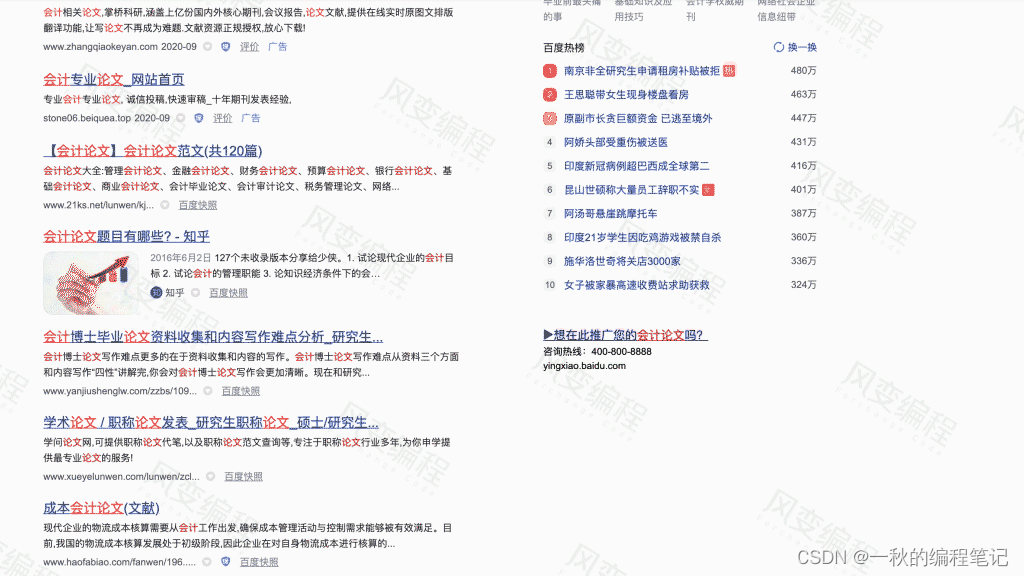Open hot topic 原副市长贪巨额资金 已逃至境外
This screenshot has height=576, width=1024.
pos(638,118)
